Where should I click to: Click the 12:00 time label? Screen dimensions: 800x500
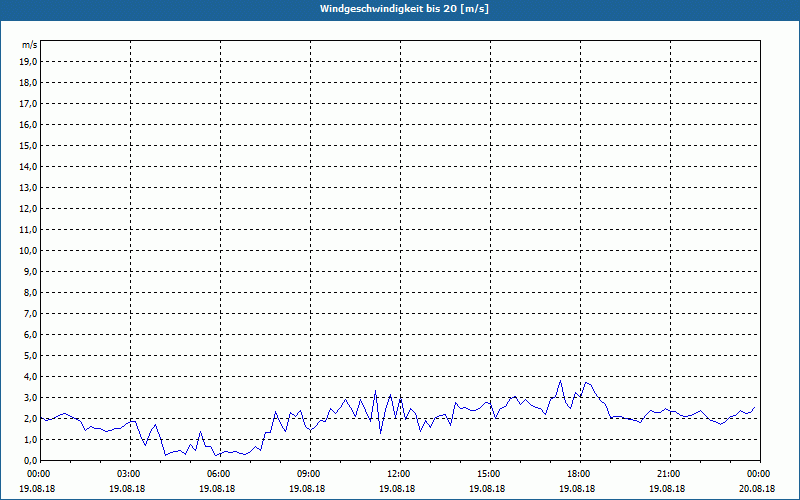point(401,474)
